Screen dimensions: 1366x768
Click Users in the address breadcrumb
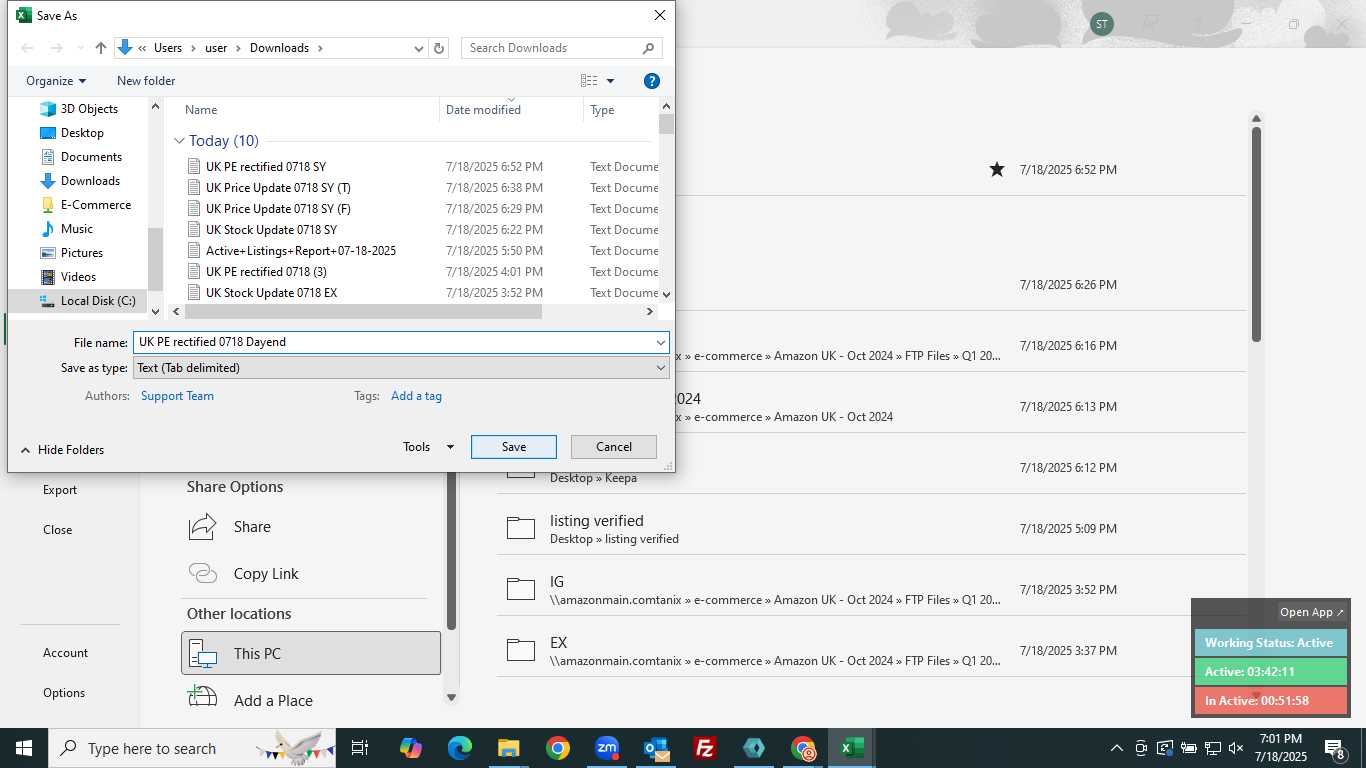click(x=168, y=48)
